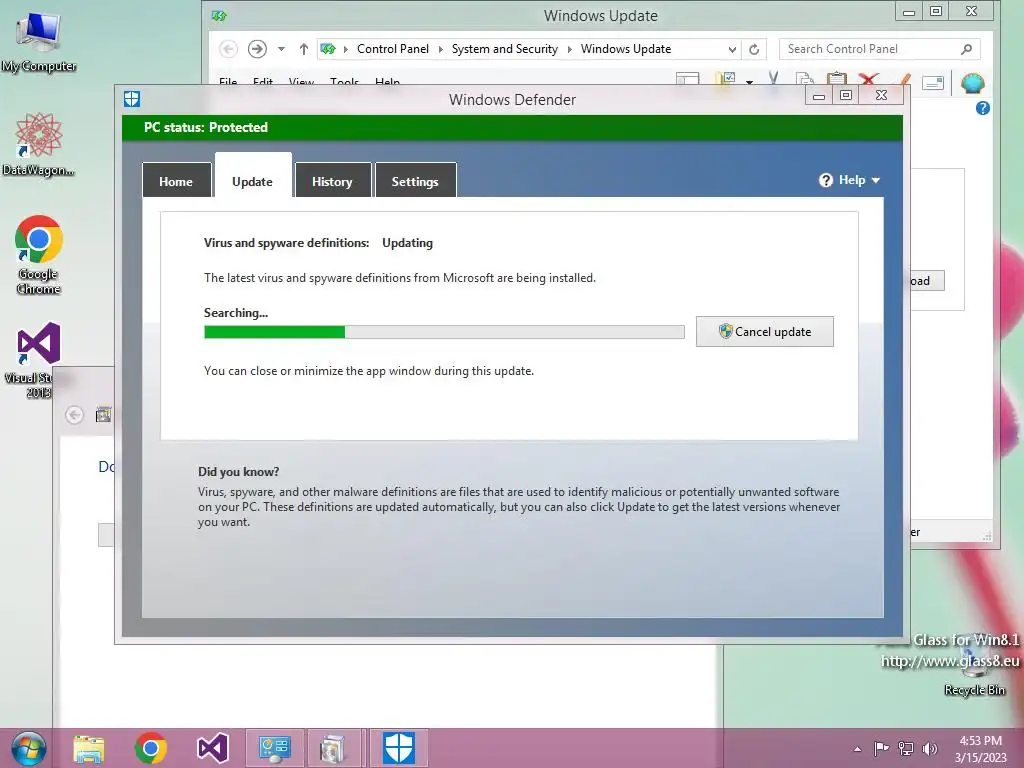Click the network tray icon

coord(906,748)
